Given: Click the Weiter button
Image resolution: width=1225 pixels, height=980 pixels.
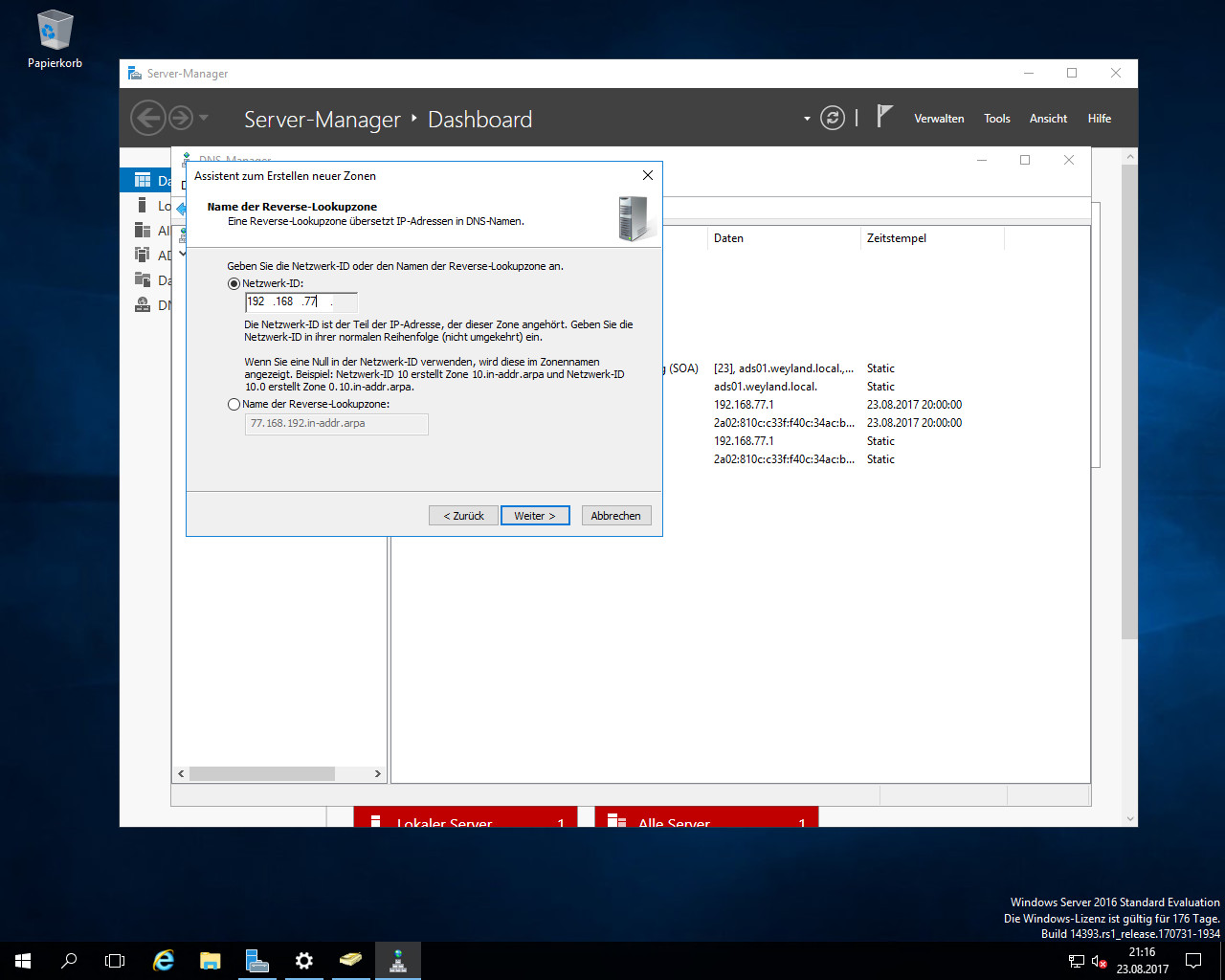Looking at the screenshot, I should (534, 516).
